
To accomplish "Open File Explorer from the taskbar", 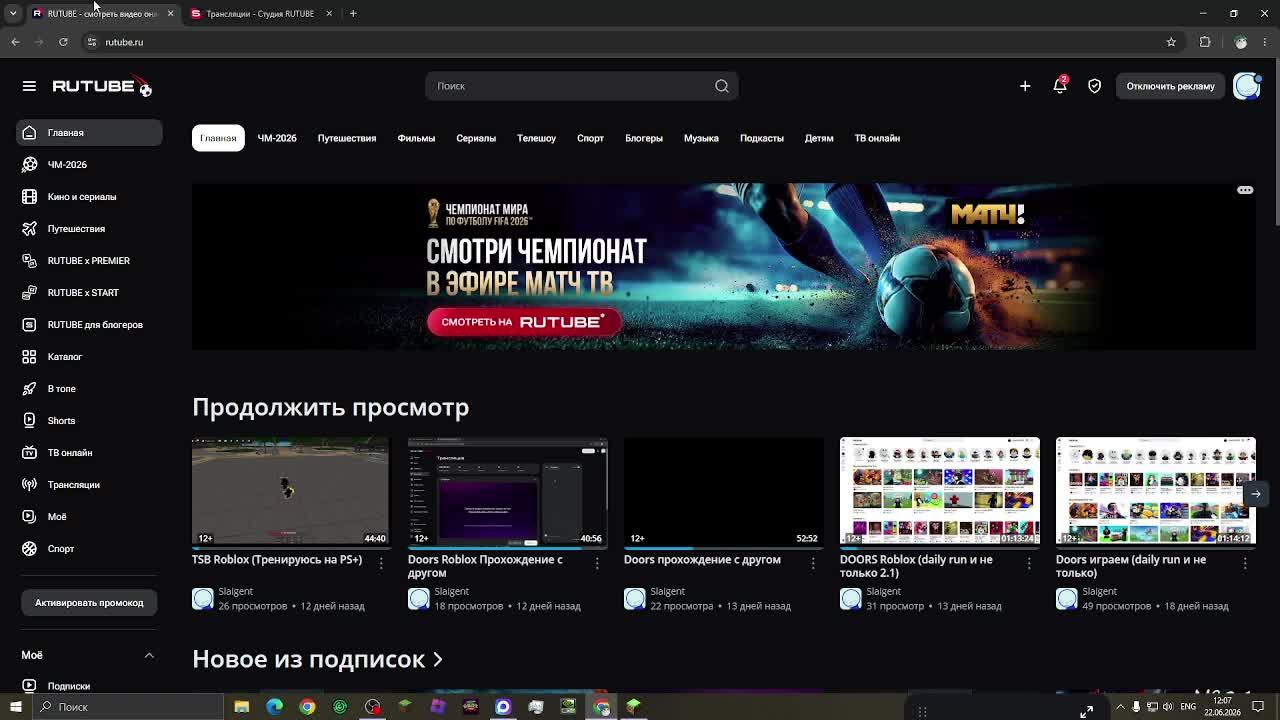I will 242,707.
